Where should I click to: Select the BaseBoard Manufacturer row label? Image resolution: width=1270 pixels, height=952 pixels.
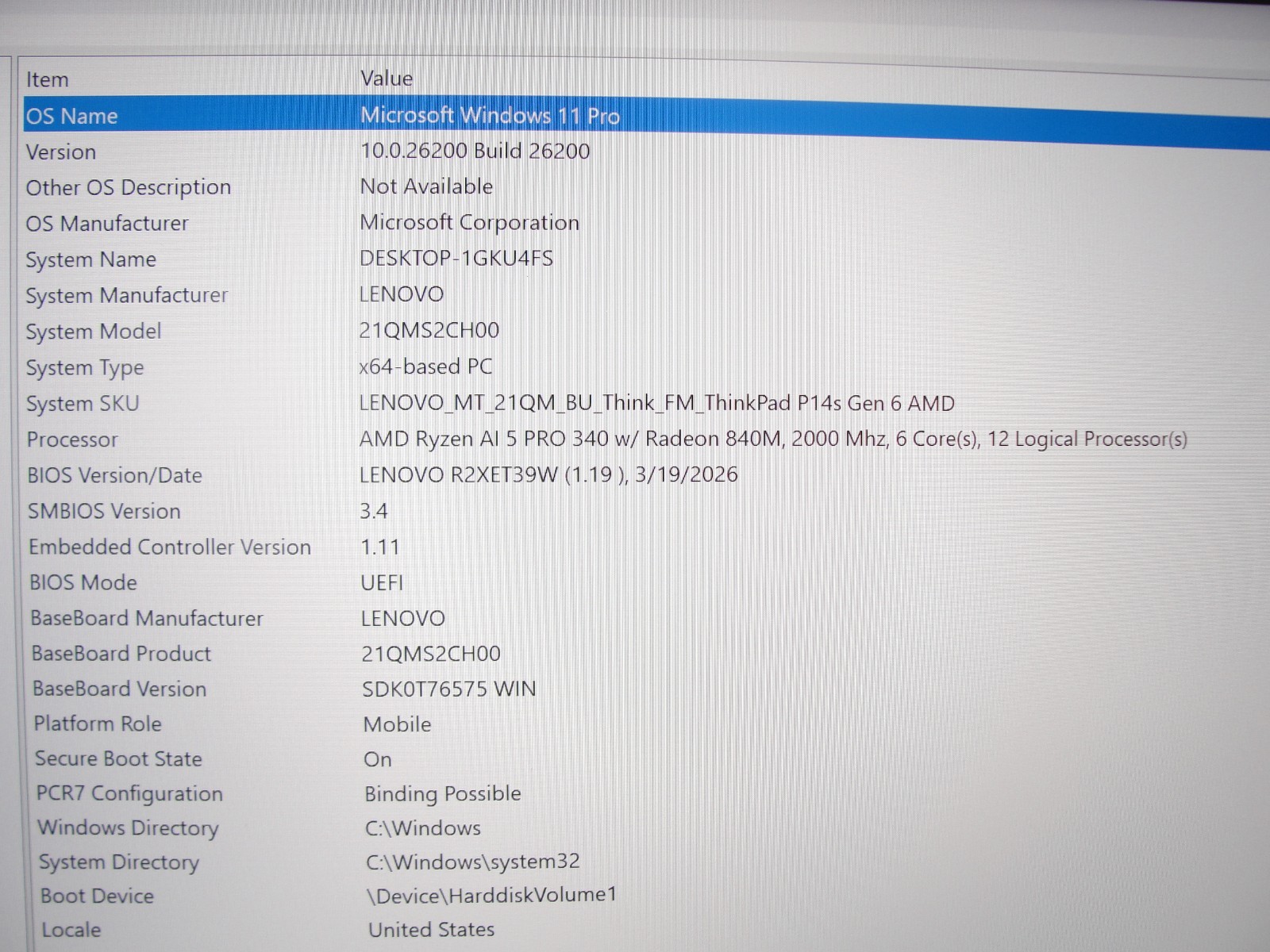147,619
